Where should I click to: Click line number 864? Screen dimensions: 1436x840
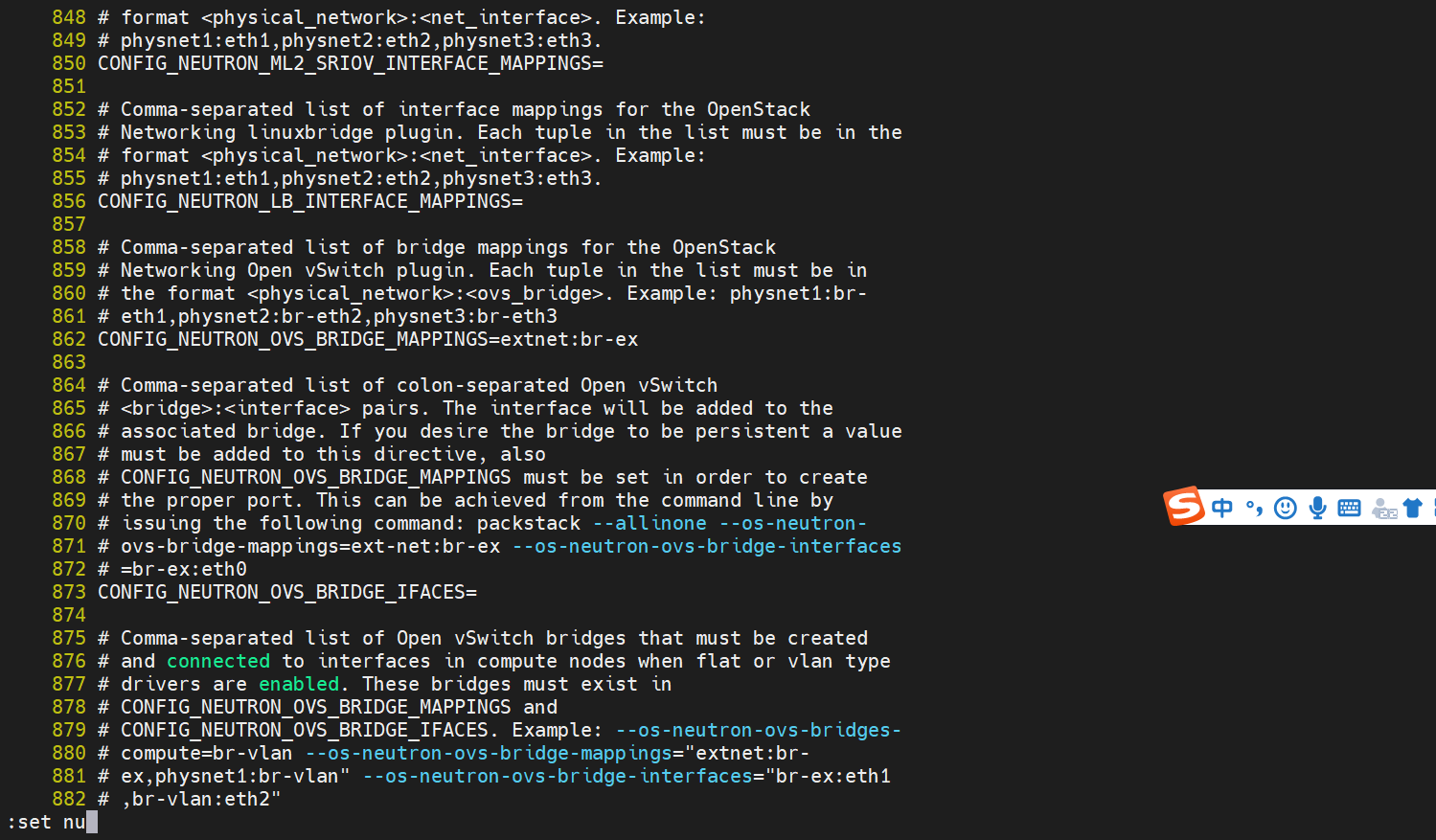[69, 385]
